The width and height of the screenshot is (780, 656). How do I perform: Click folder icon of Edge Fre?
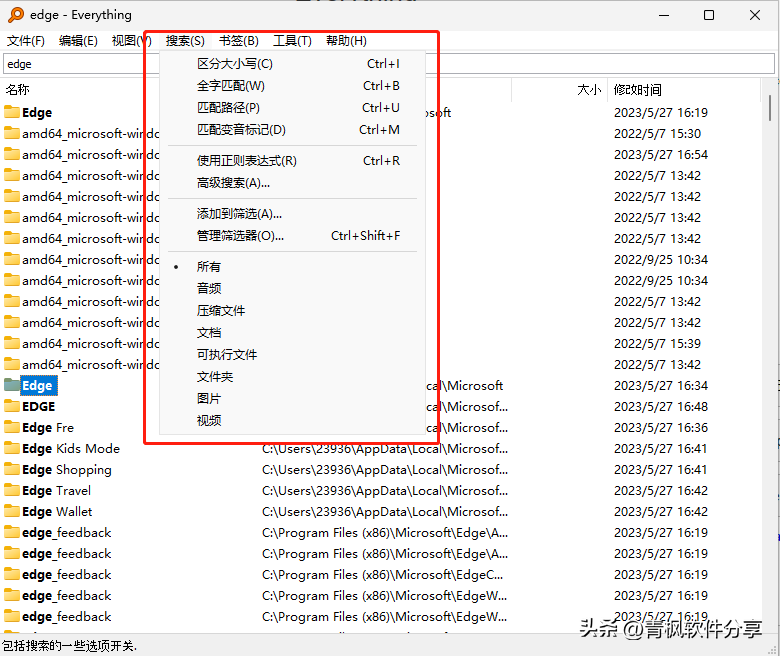click(x=11, y=427)
